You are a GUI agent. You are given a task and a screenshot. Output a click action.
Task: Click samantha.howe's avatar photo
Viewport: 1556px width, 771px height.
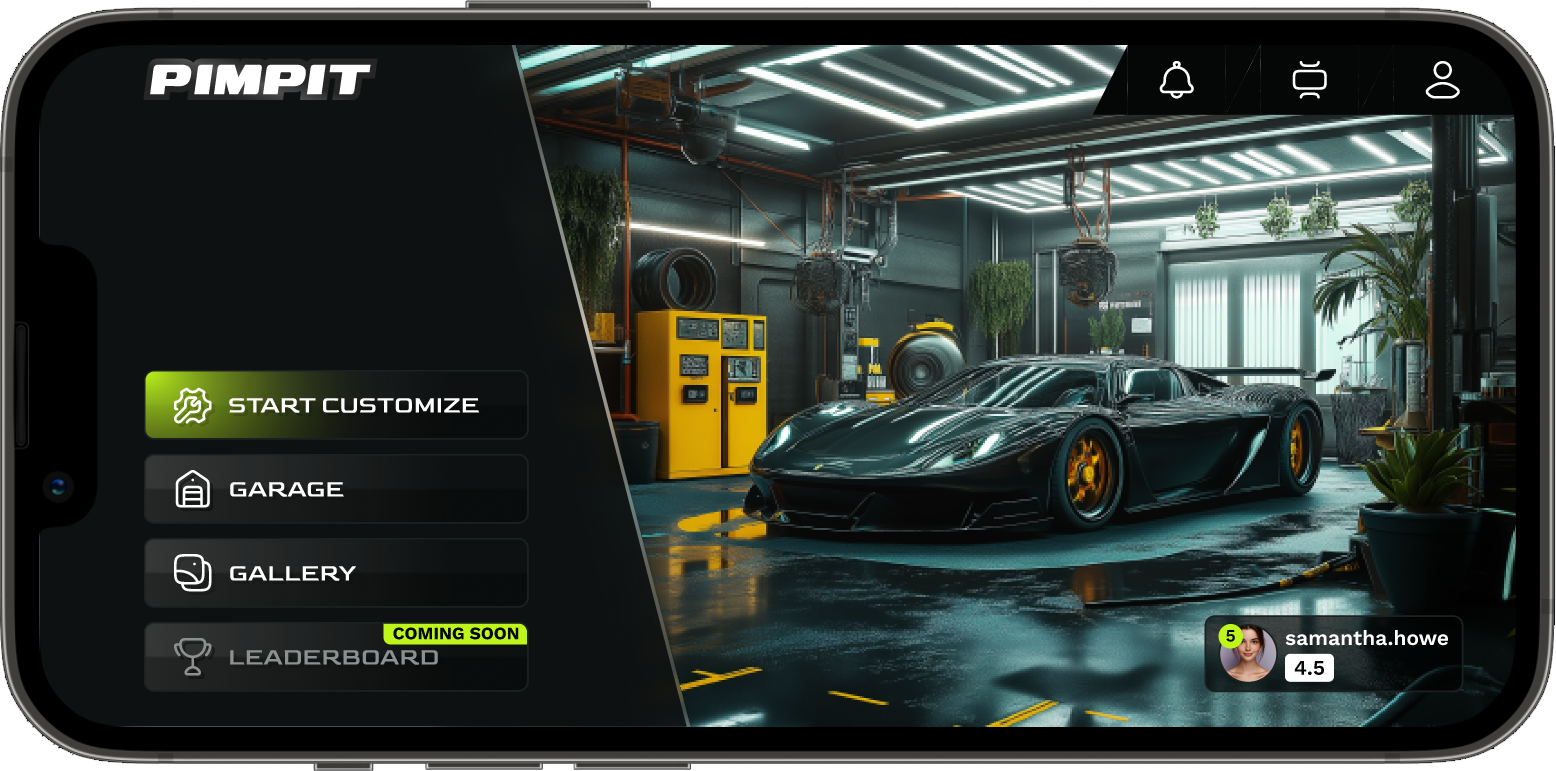(1249, 655)
